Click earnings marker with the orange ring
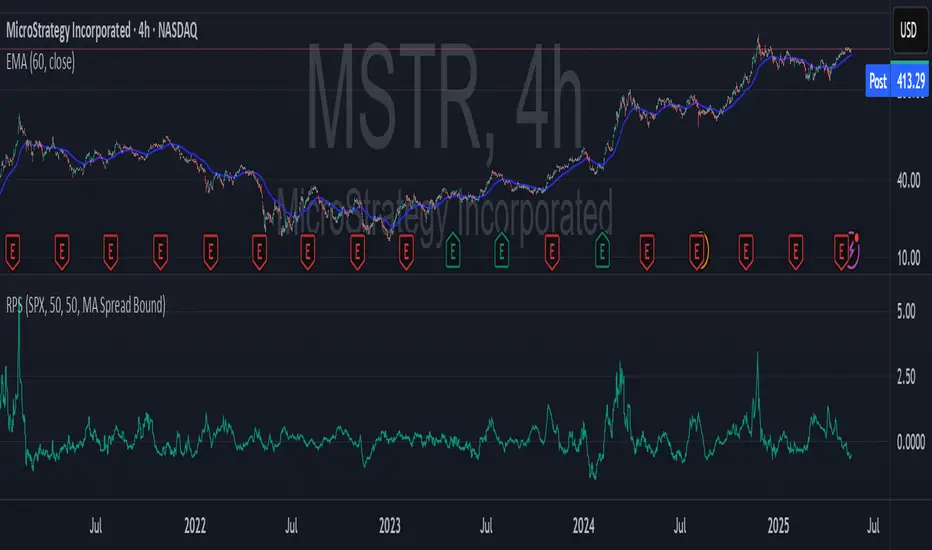 [698, 252]
